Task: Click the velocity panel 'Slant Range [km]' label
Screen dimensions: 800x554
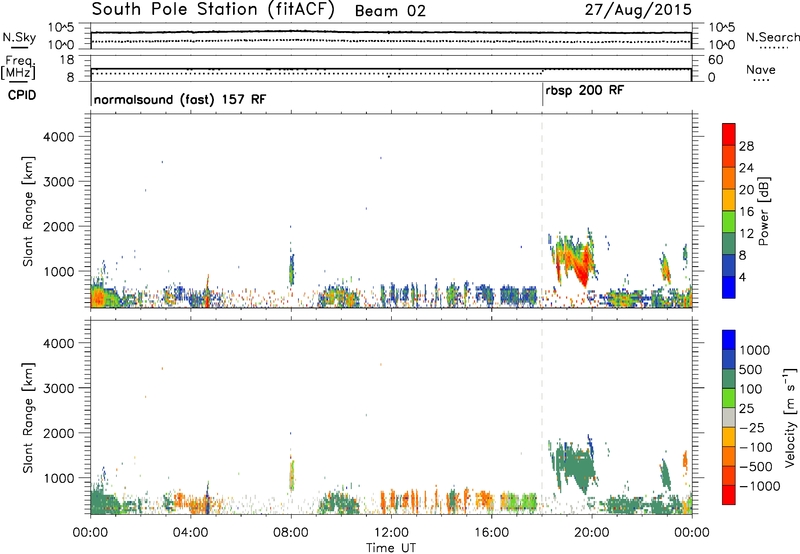Action: (x=28, y=418)
